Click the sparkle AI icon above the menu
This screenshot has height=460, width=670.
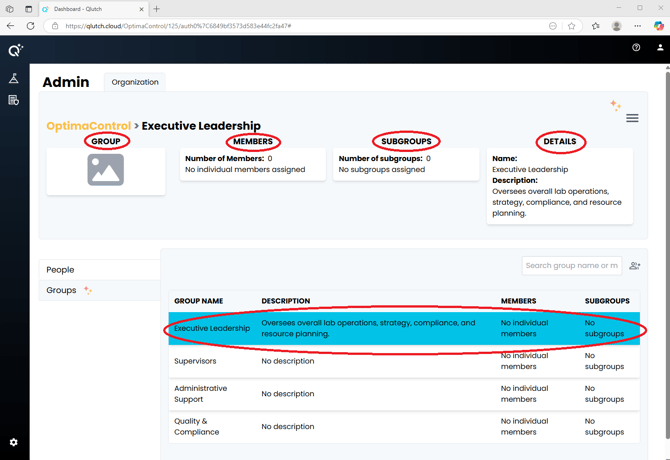coord(615,105)
